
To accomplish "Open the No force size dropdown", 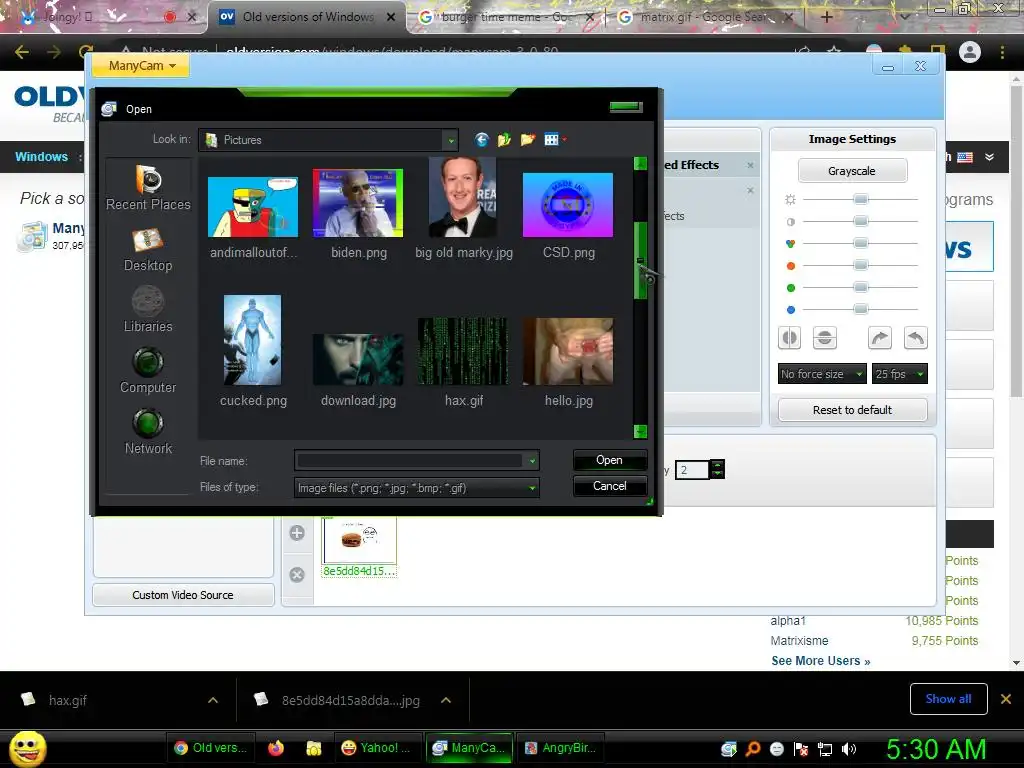I will tap(822, 374).
